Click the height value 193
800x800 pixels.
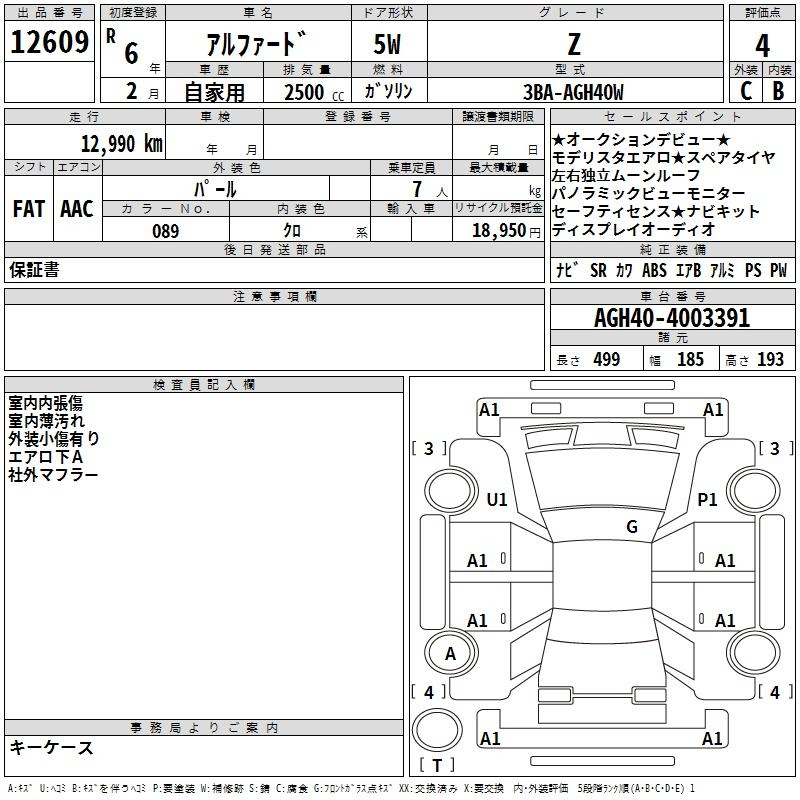770,359
